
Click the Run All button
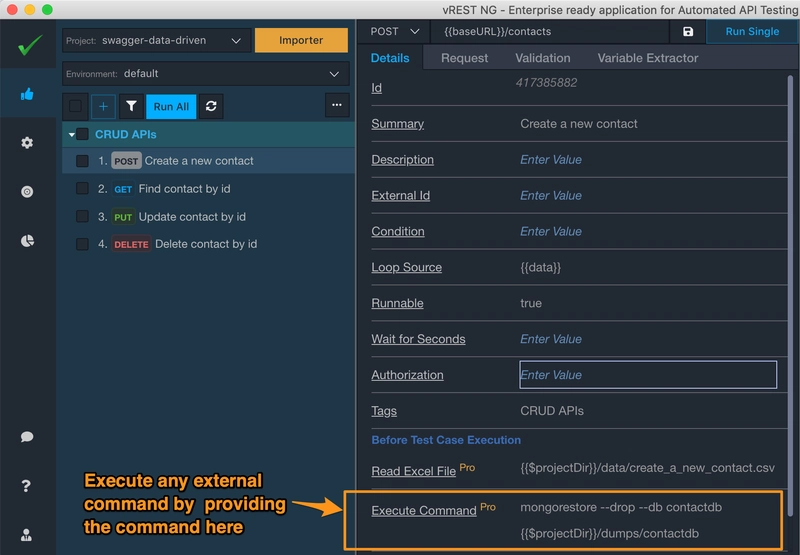tap(171, 106)
